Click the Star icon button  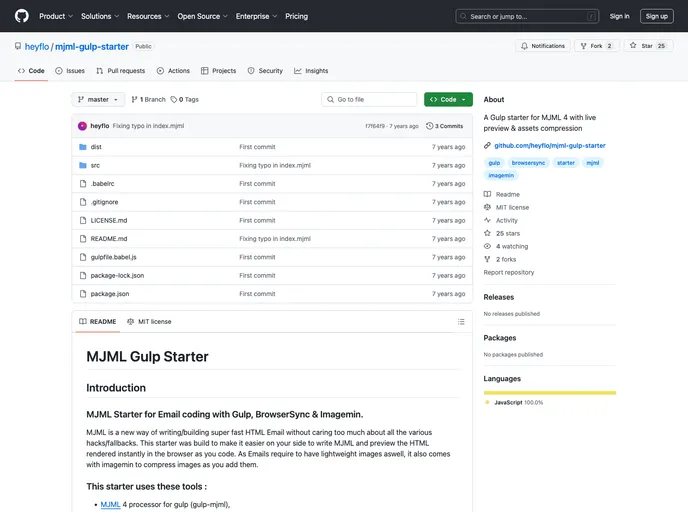(x=633, y=46)
